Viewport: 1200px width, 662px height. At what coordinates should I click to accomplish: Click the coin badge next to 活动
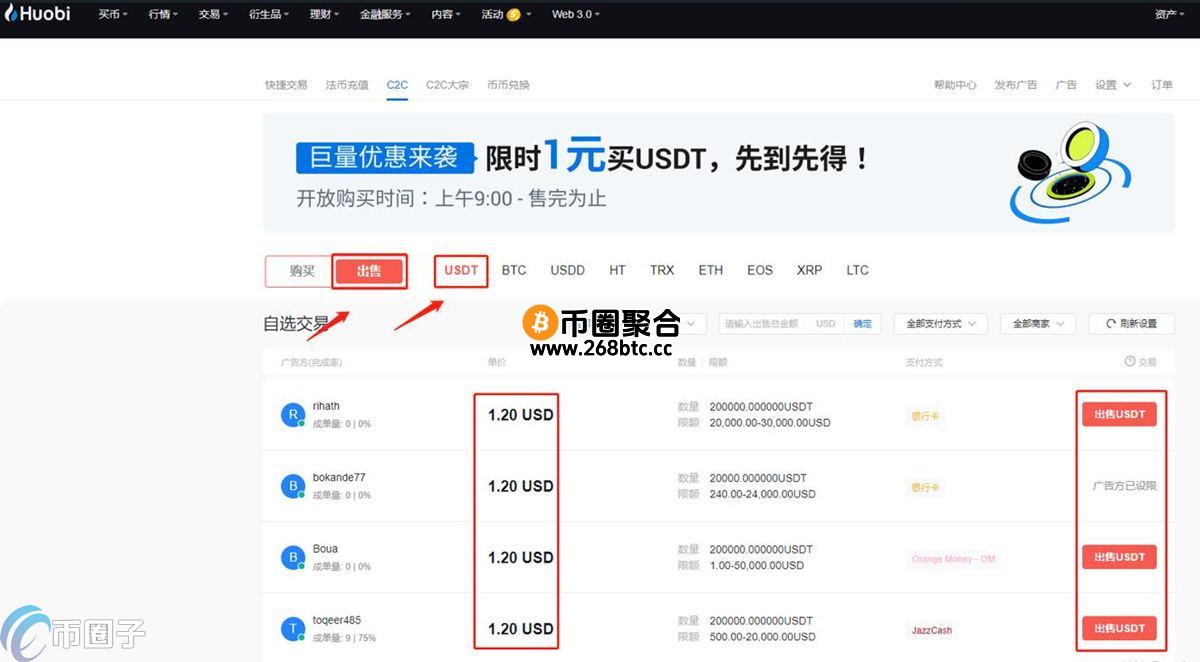514,15
